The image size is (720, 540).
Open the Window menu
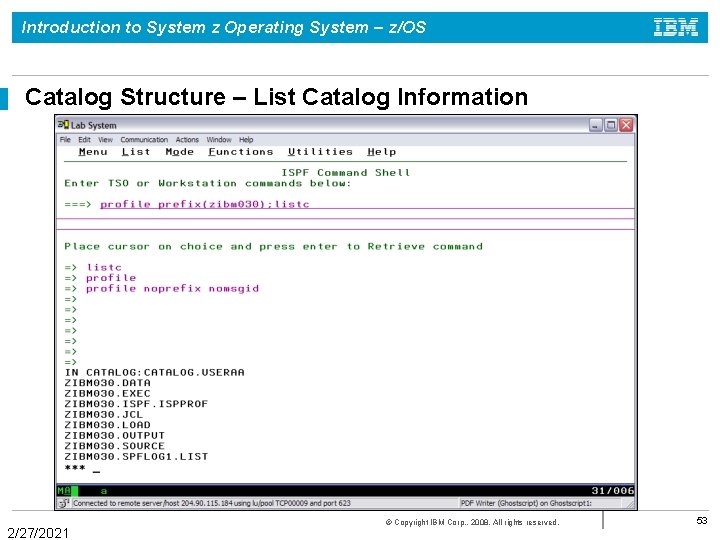point(219,140)
